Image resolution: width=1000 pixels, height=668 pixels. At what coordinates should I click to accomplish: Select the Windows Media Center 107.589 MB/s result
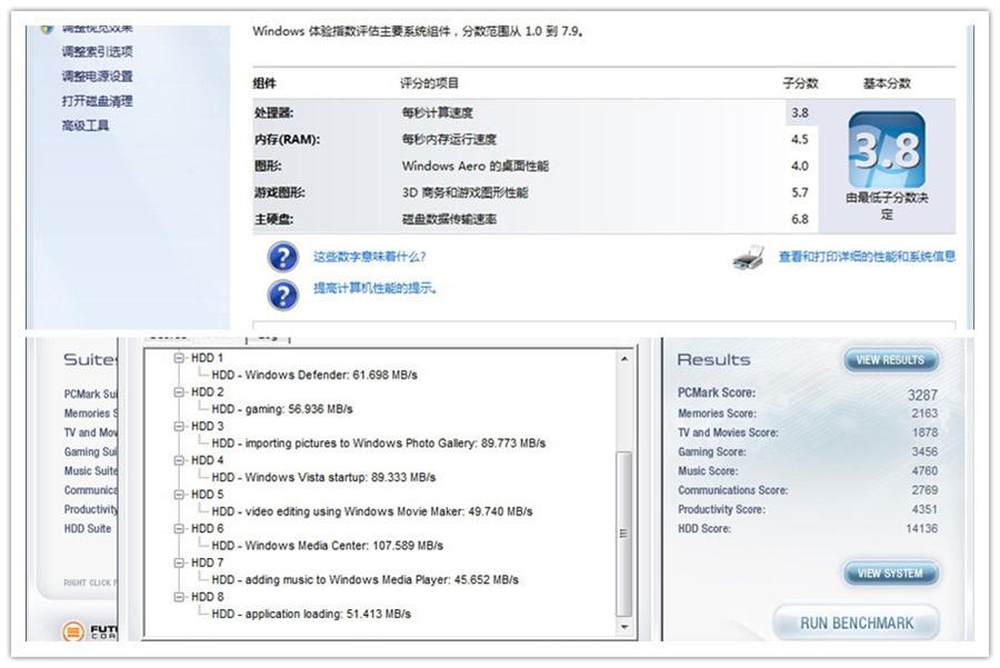(327, 546)
